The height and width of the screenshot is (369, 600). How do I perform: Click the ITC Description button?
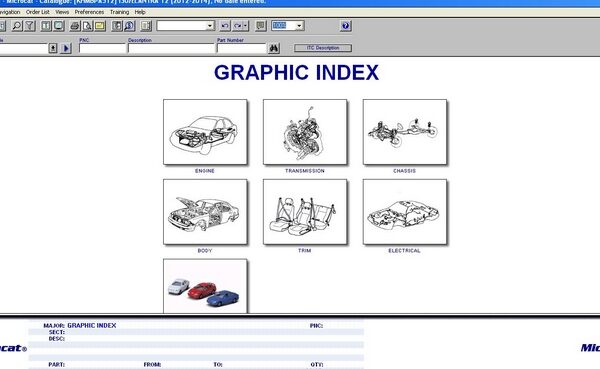[x=323, y=48]
